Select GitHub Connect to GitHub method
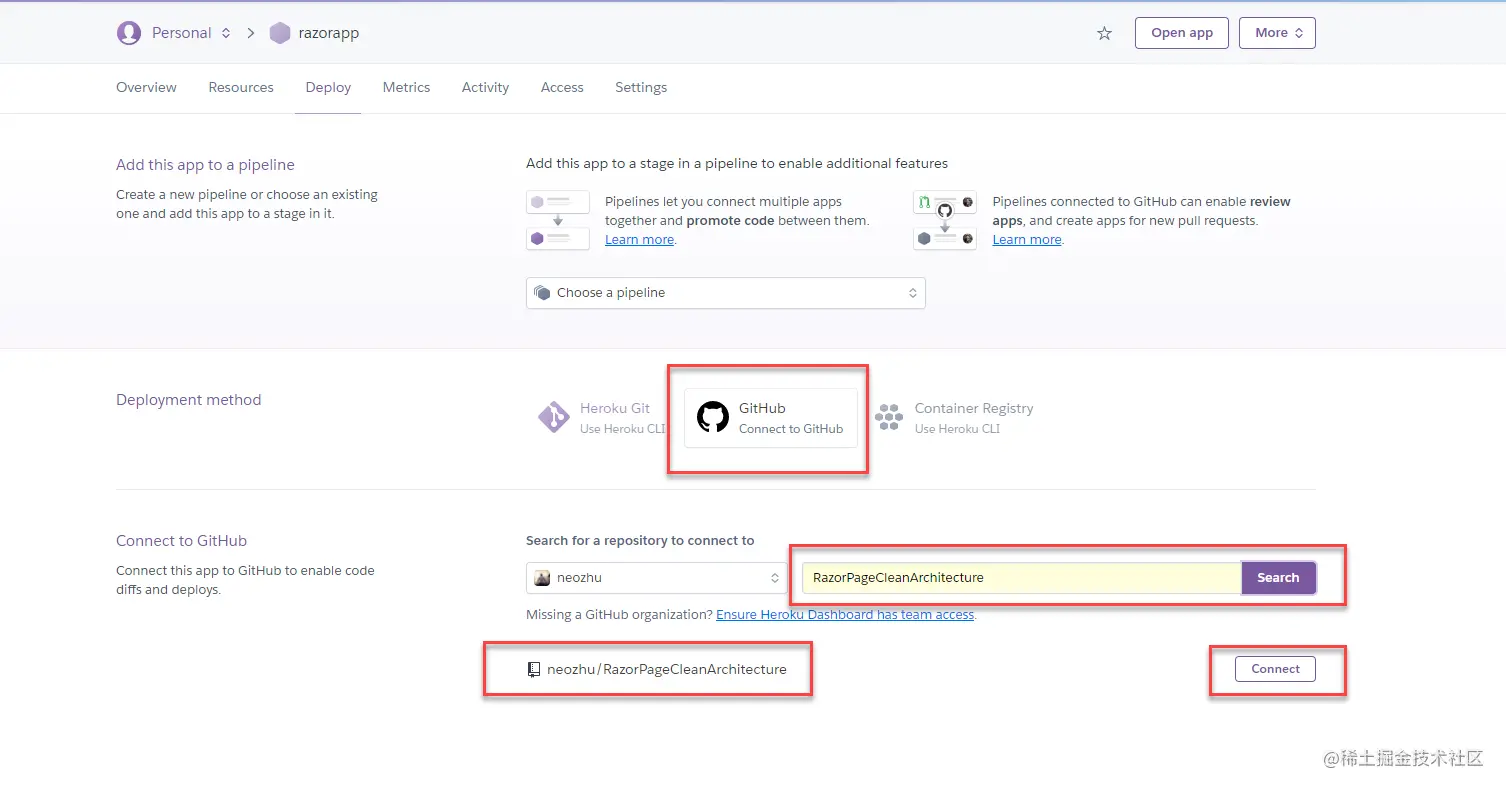The height and width of the screenshot is (791, 1506). 771,417
